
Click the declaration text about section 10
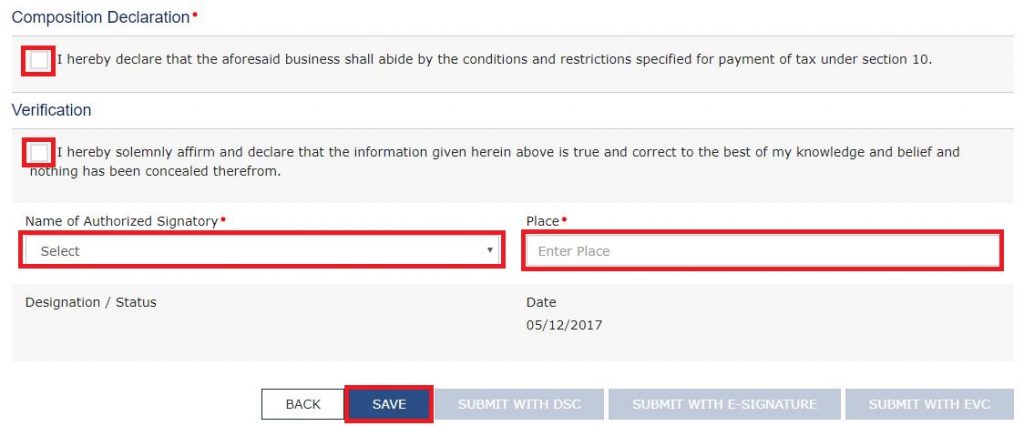pyautogui.click(x=494, y=60)
